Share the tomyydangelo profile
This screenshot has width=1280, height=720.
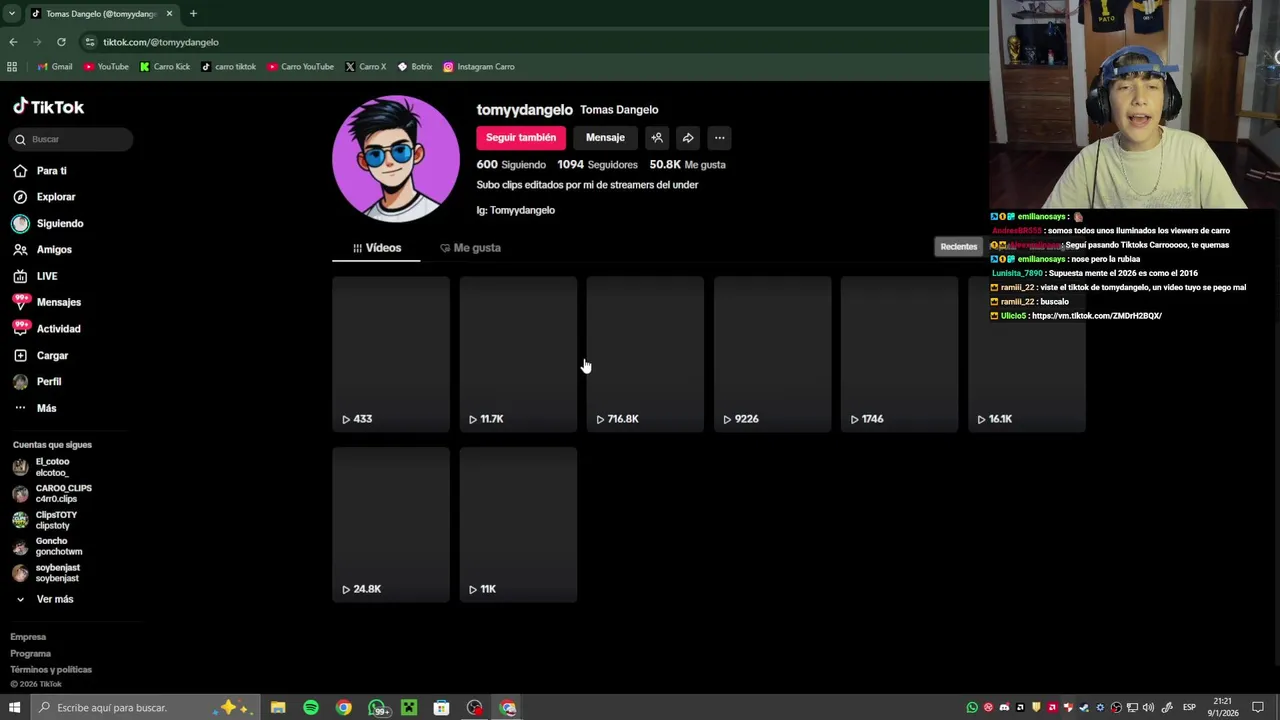click(688, 138)
